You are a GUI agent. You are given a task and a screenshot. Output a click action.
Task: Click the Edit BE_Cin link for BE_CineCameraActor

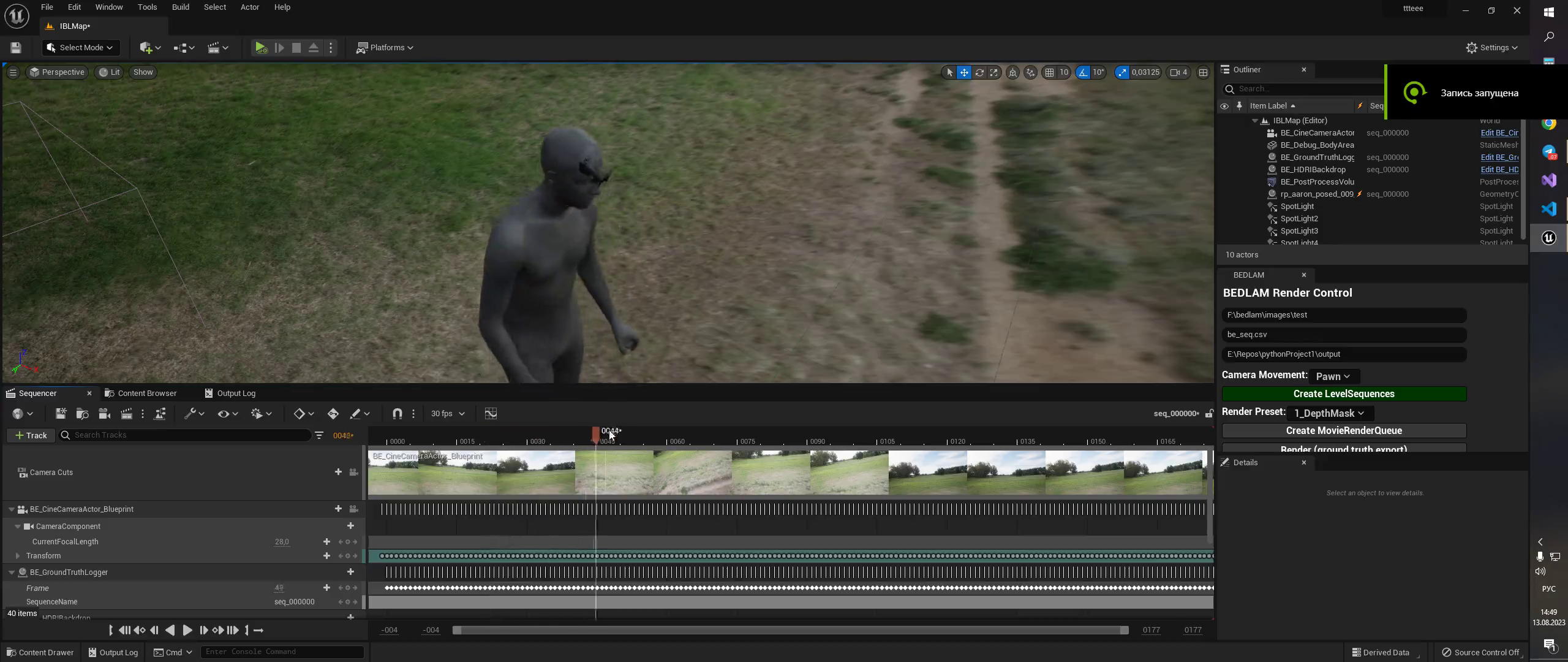tap(1499, 133)
